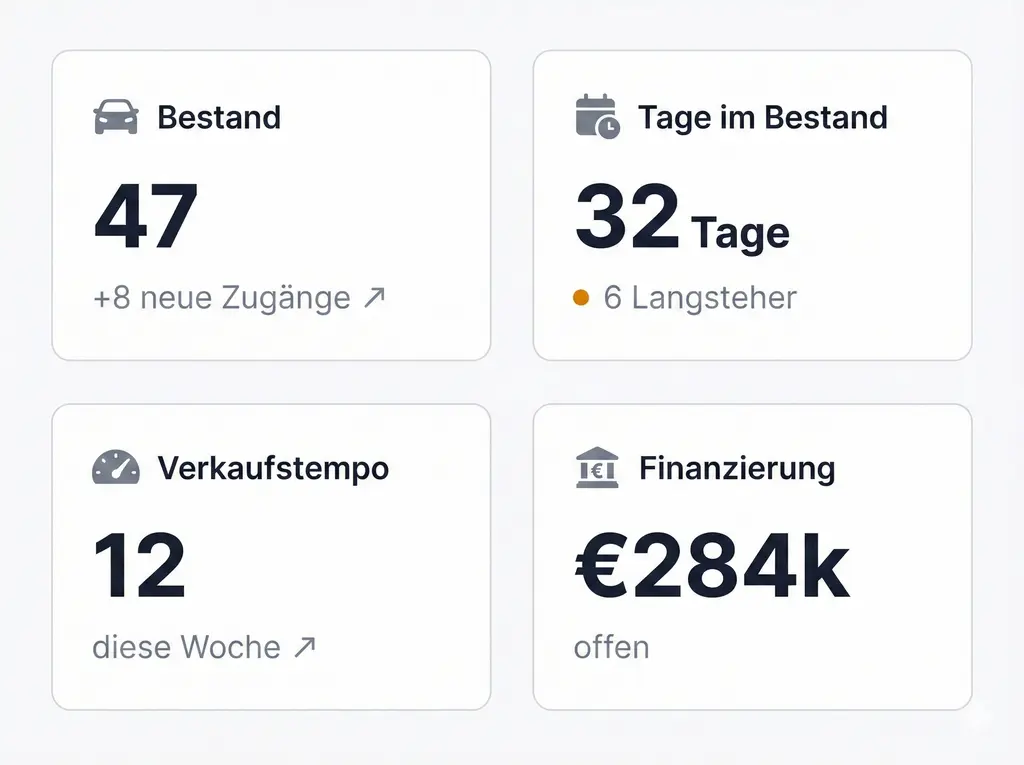Click the 6 Langsteher label

697,297
